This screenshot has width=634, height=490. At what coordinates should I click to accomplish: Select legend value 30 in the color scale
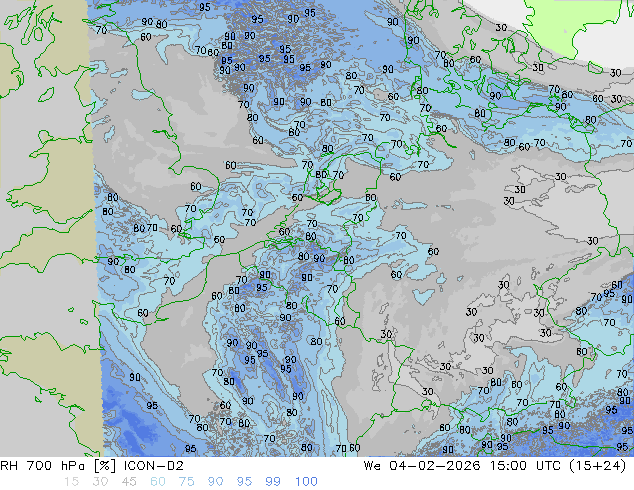tap(100, 482)
